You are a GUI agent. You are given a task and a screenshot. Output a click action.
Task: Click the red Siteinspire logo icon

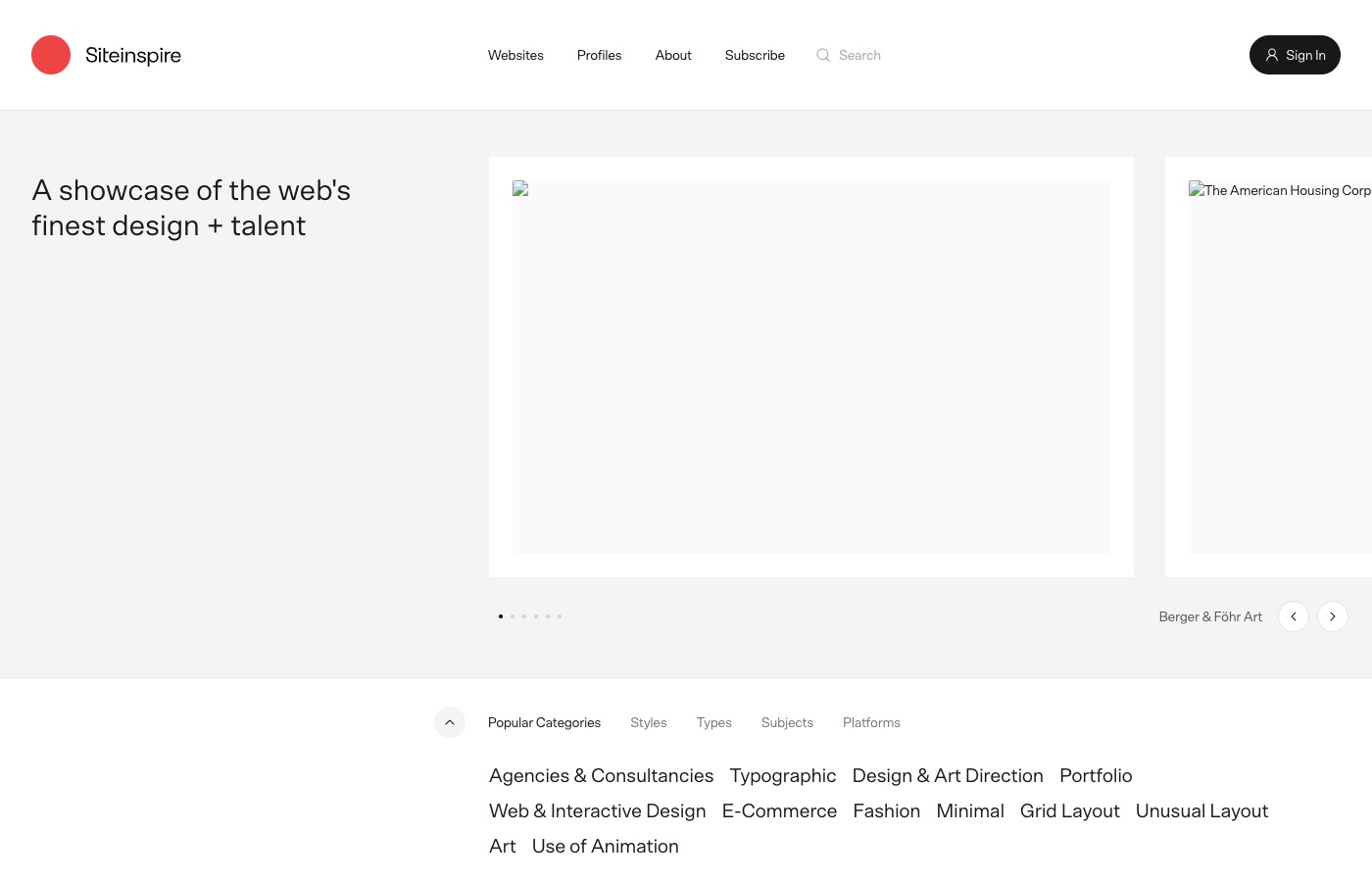click(51, 55)
